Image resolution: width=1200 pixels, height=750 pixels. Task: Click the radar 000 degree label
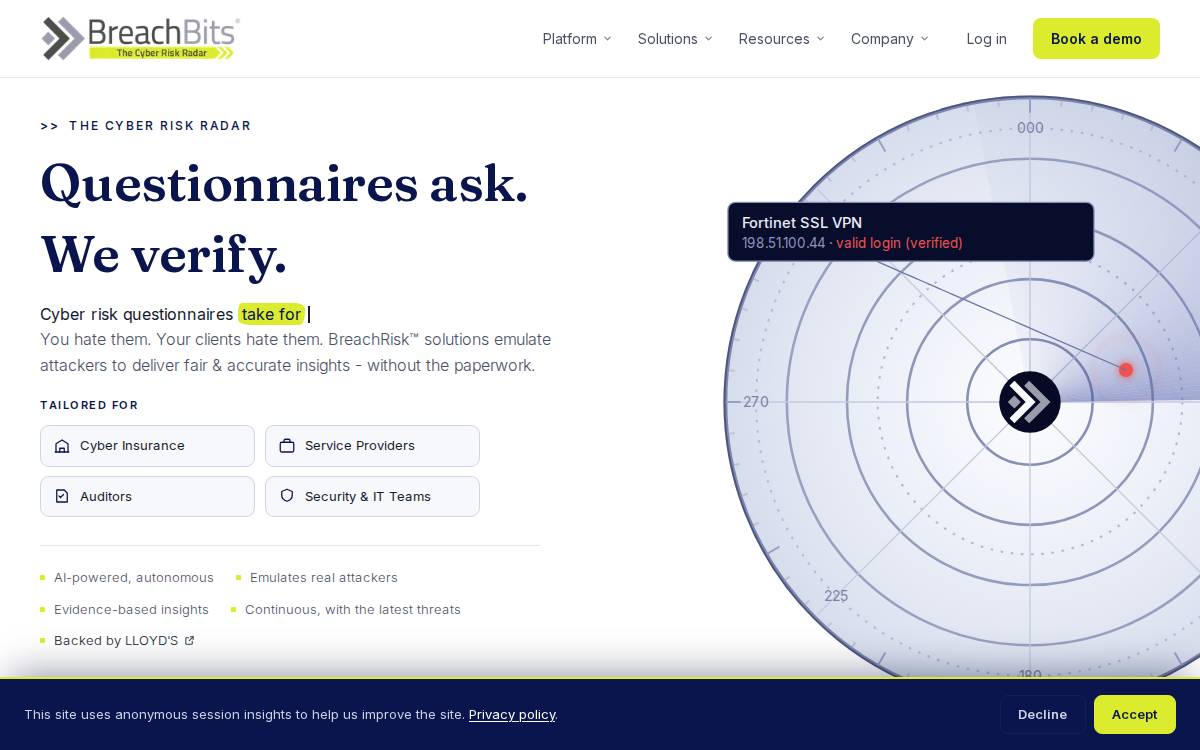1030,128
